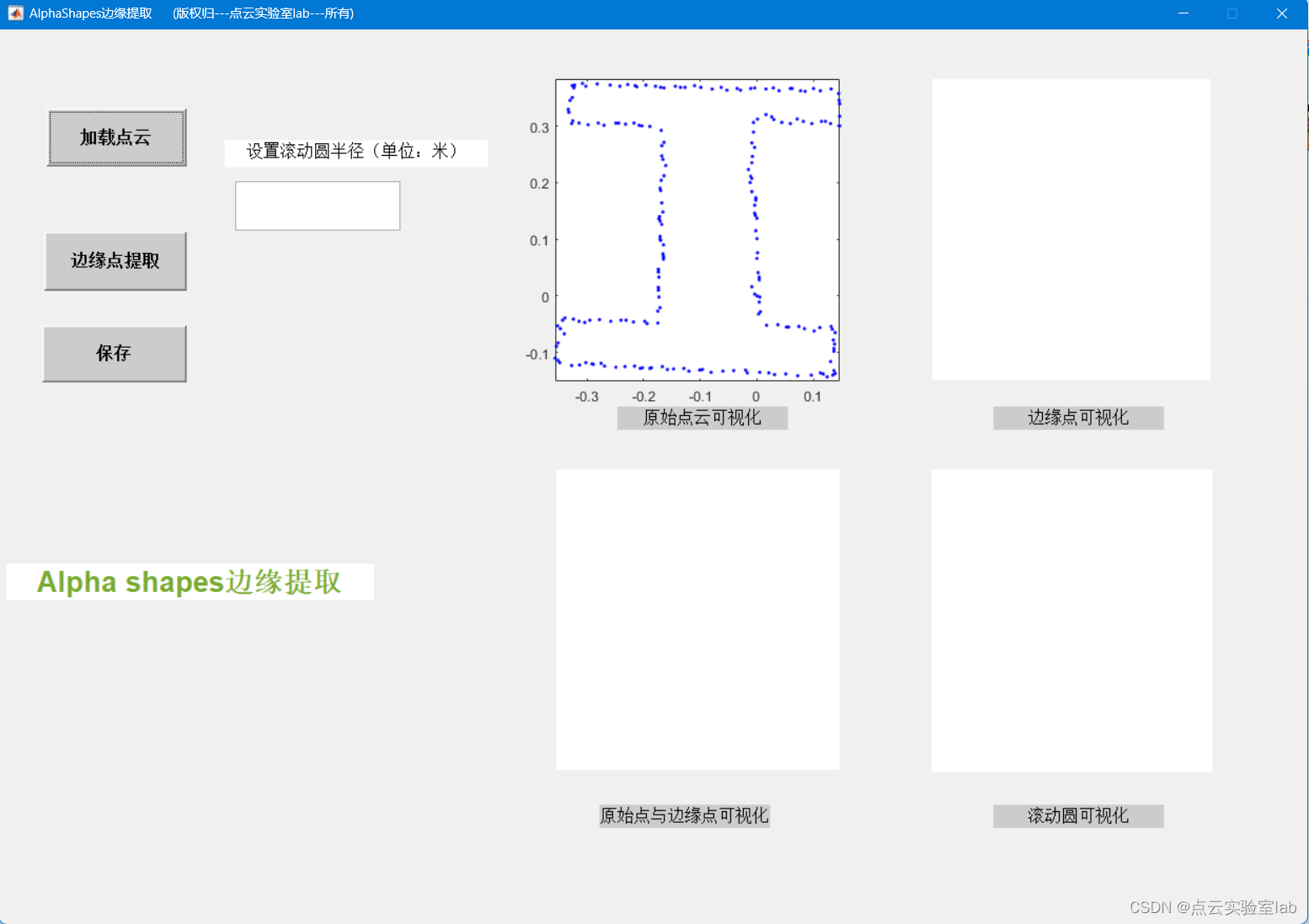Click the x-axis tick label -0.3
Screen dimensions: 1309x924
(x=587, y=396)
